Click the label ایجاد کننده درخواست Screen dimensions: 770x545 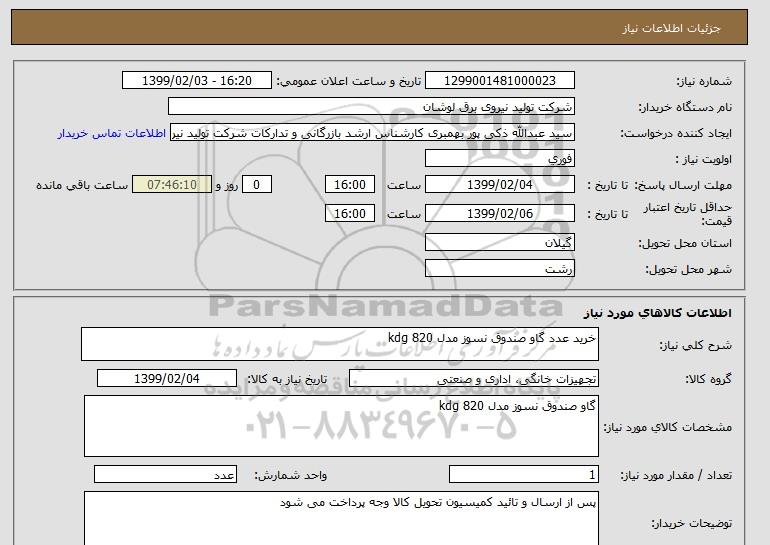[x=676, y=134]
